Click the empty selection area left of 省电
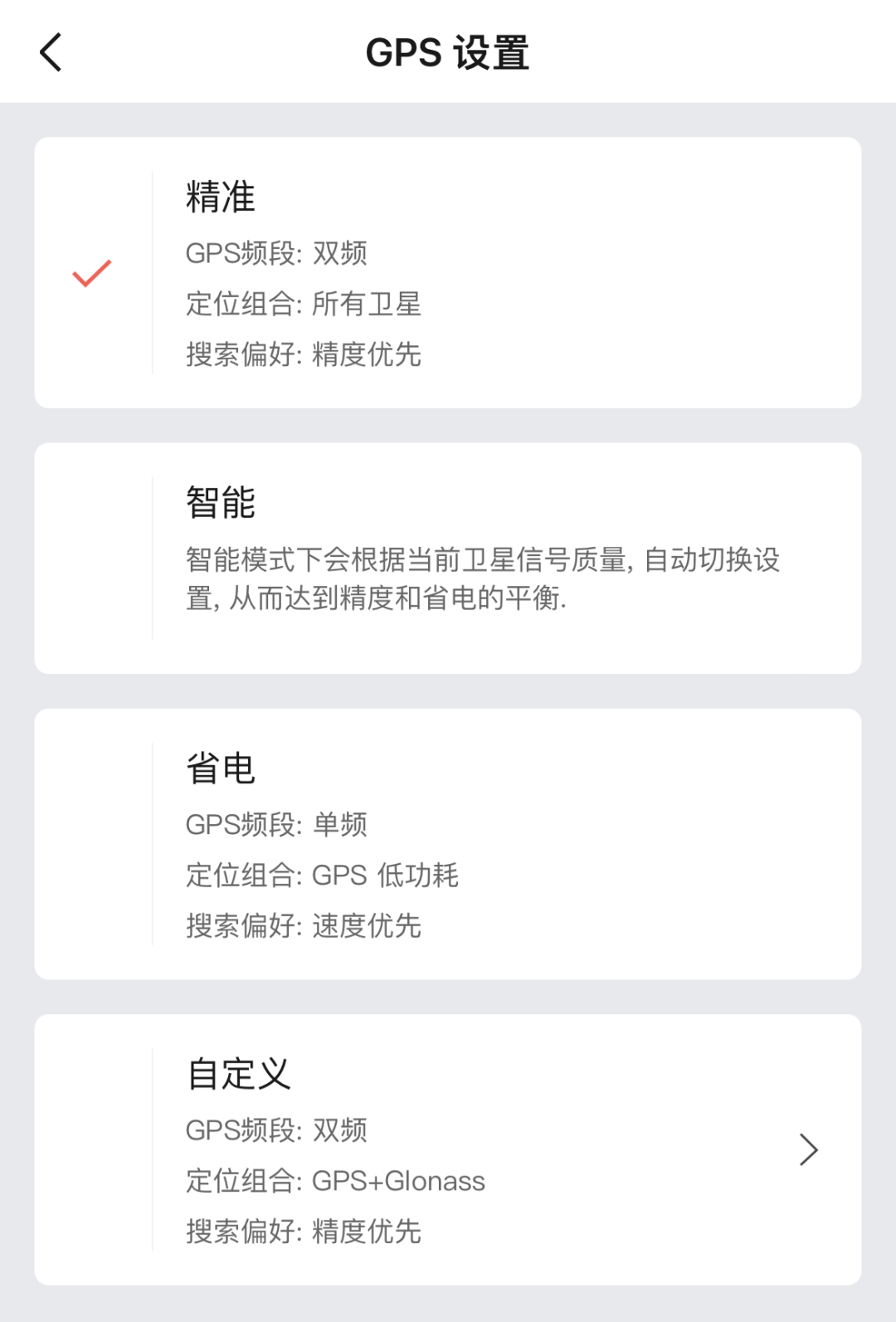 (x=91, y=844)
